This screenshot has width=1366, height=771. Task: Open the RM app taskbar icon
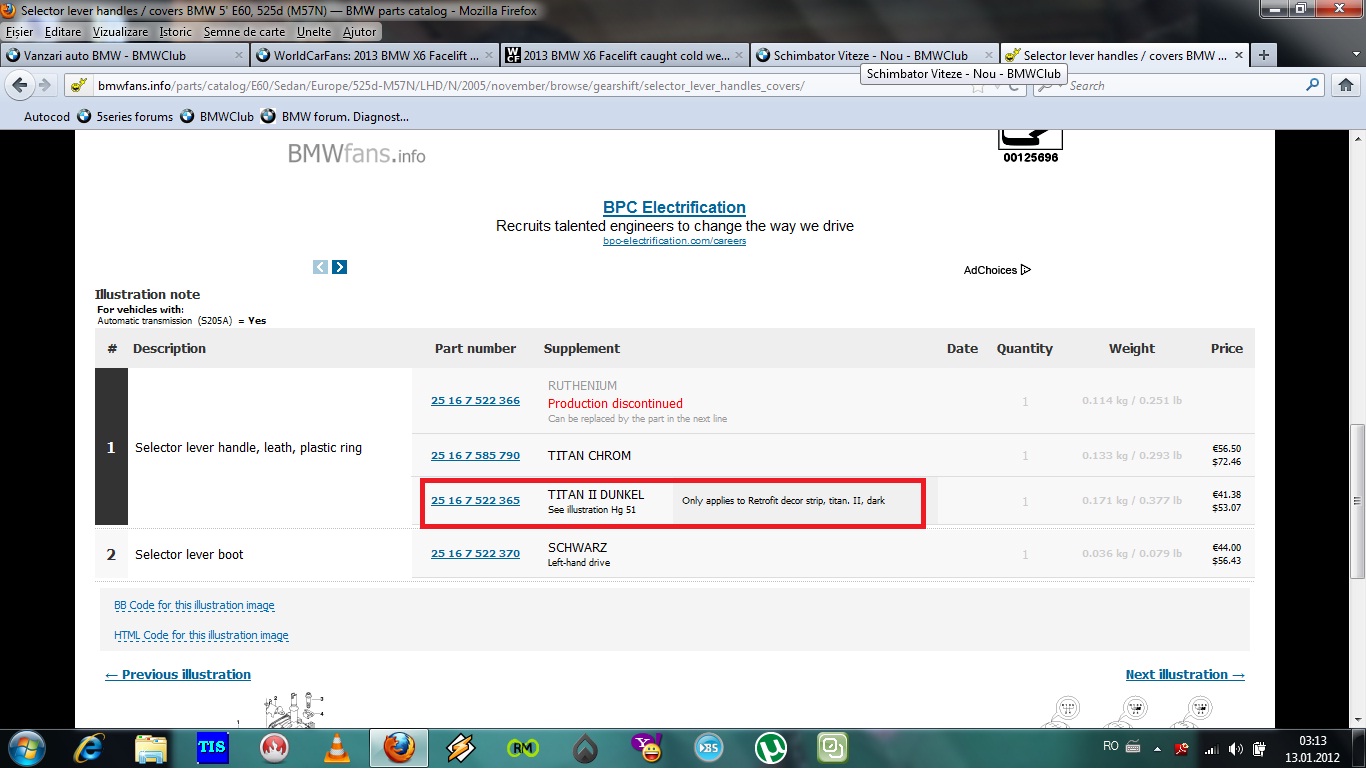pos(523,749)
